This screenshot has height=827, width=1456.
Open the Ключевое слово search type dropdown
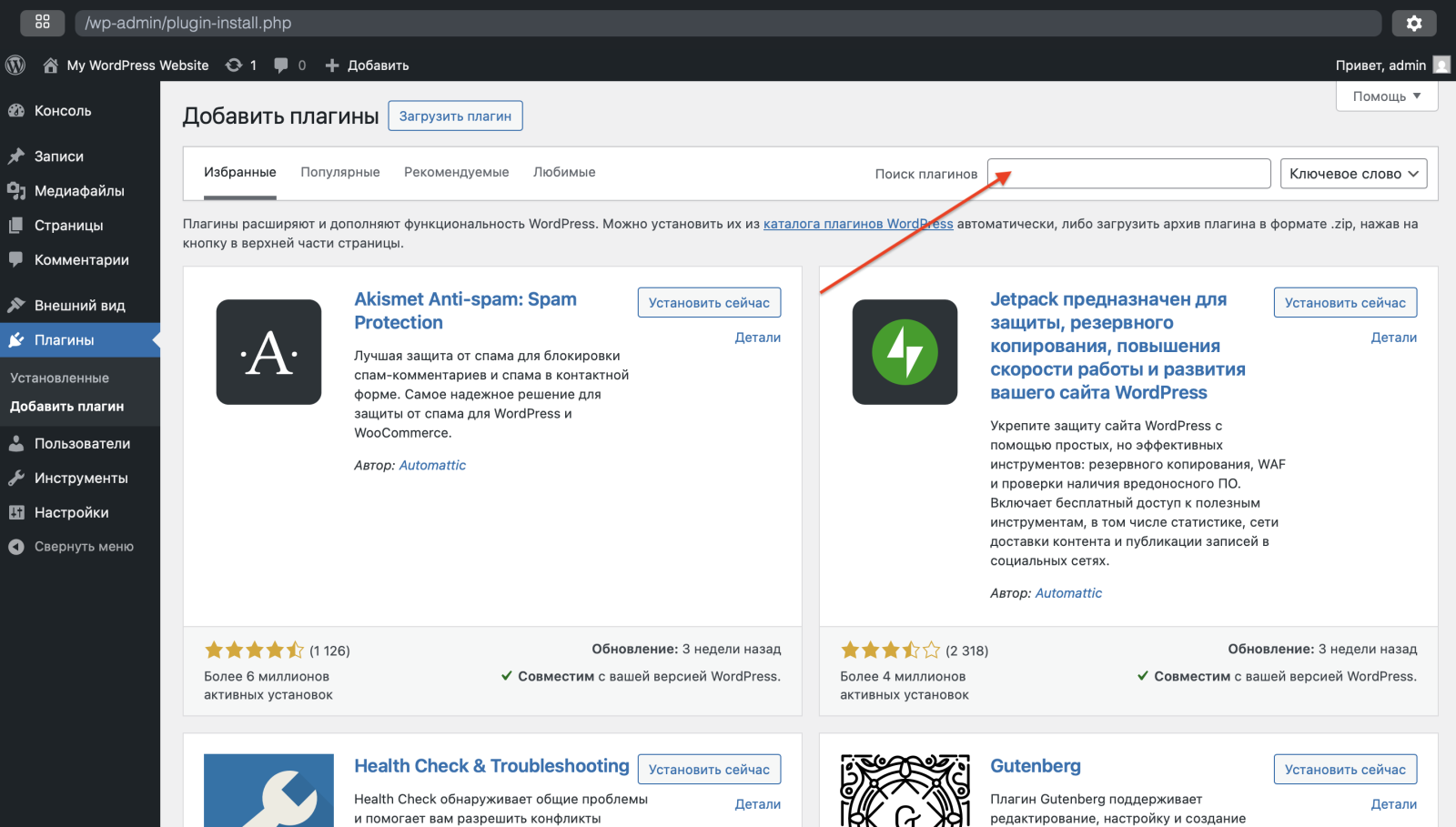tap(1353, 174)
